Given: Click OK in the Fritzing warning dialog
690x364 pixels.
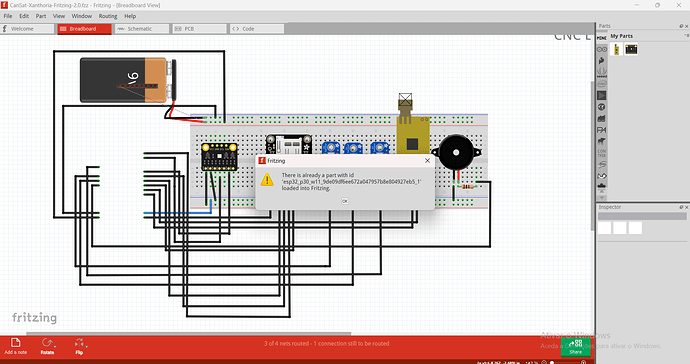Looking at the screenshot, I should [x=345, y=201].
